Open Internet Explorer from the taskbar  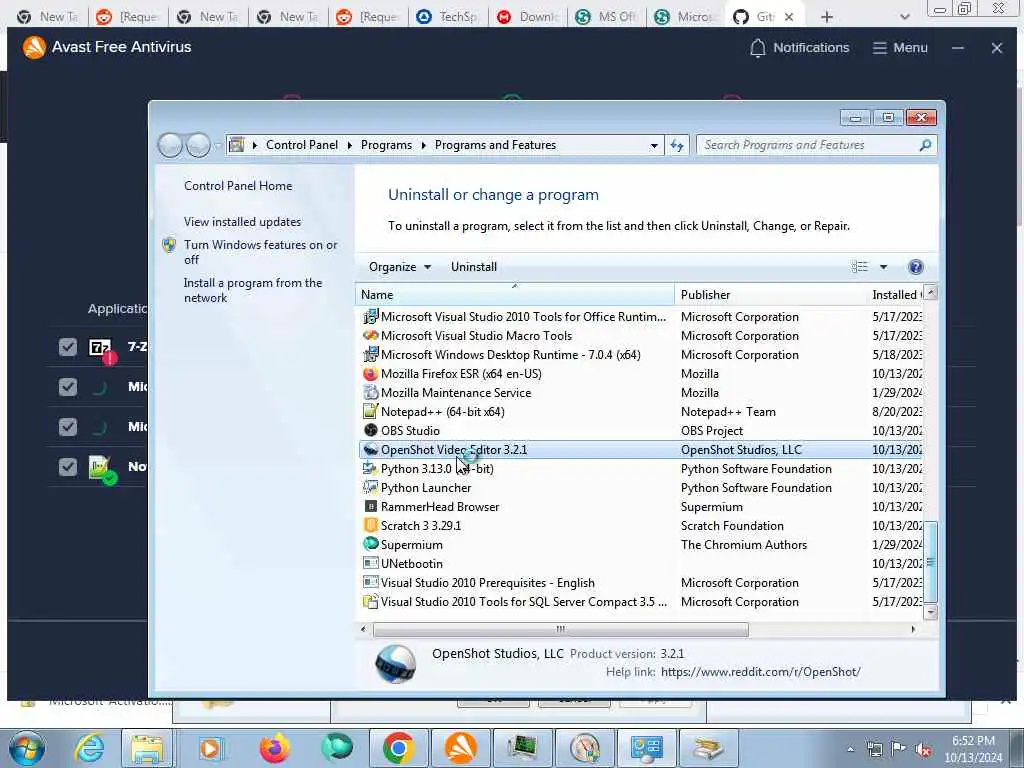coord(89,748)
